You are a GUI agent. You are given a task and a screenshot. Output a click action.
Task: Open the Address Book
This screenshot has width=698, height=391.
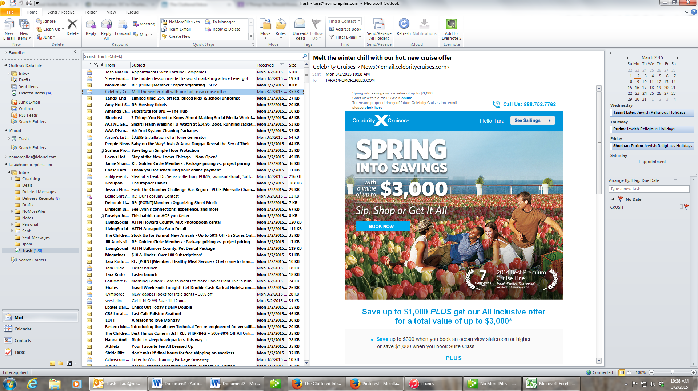point(345,29)
